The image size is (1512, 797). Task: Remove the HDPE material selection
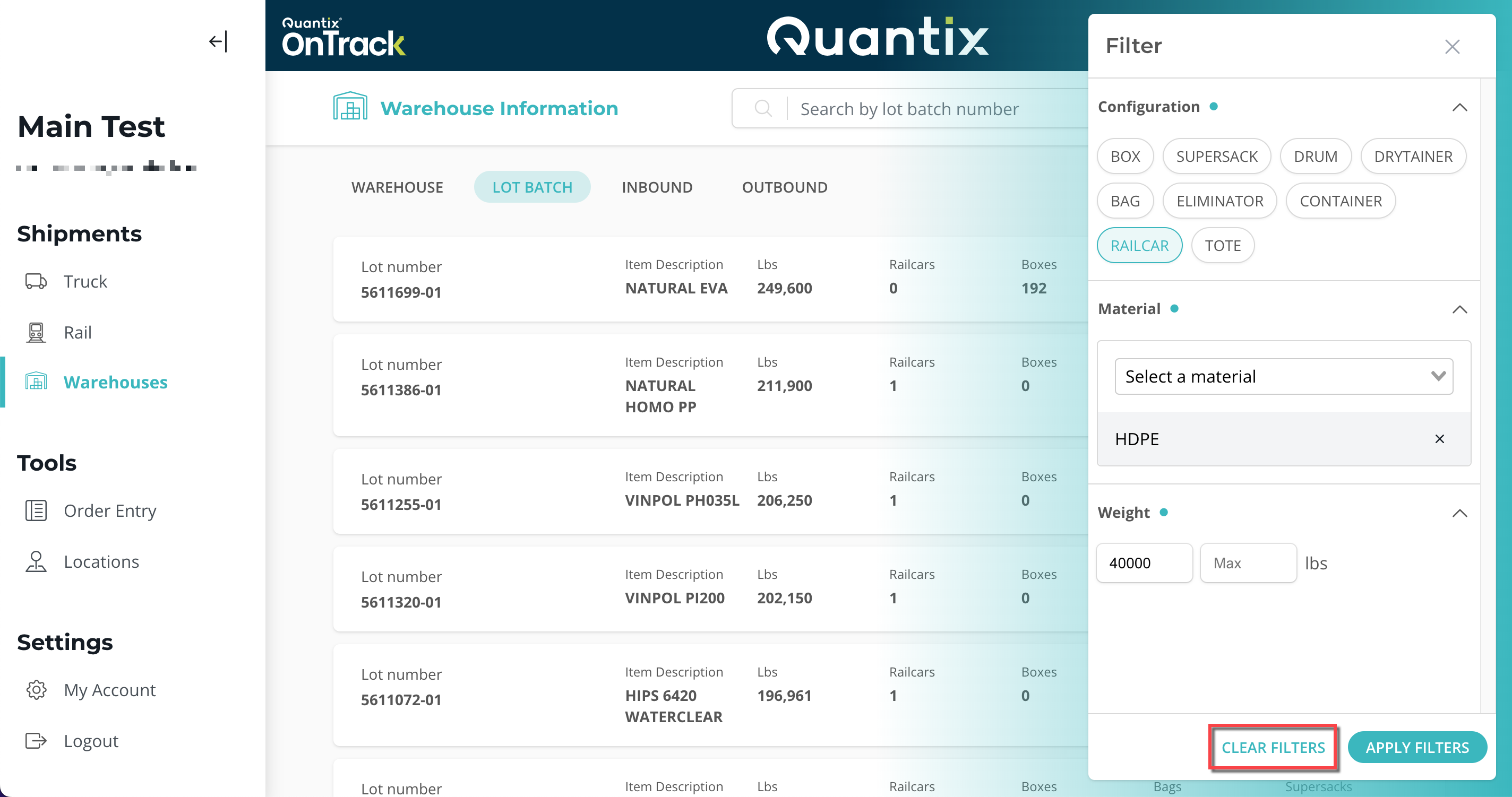click(1439, 439)
